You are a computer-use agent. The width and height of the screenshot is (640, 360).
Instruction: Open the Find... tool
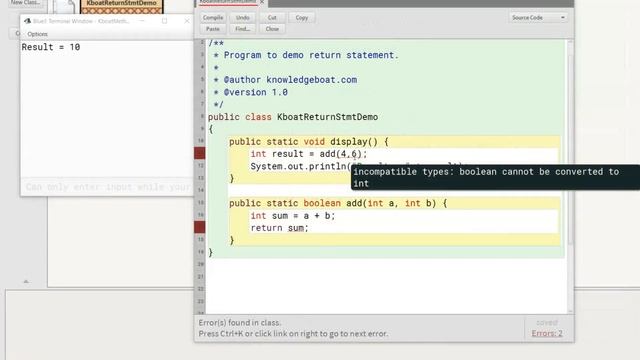[x=242, y=29]
